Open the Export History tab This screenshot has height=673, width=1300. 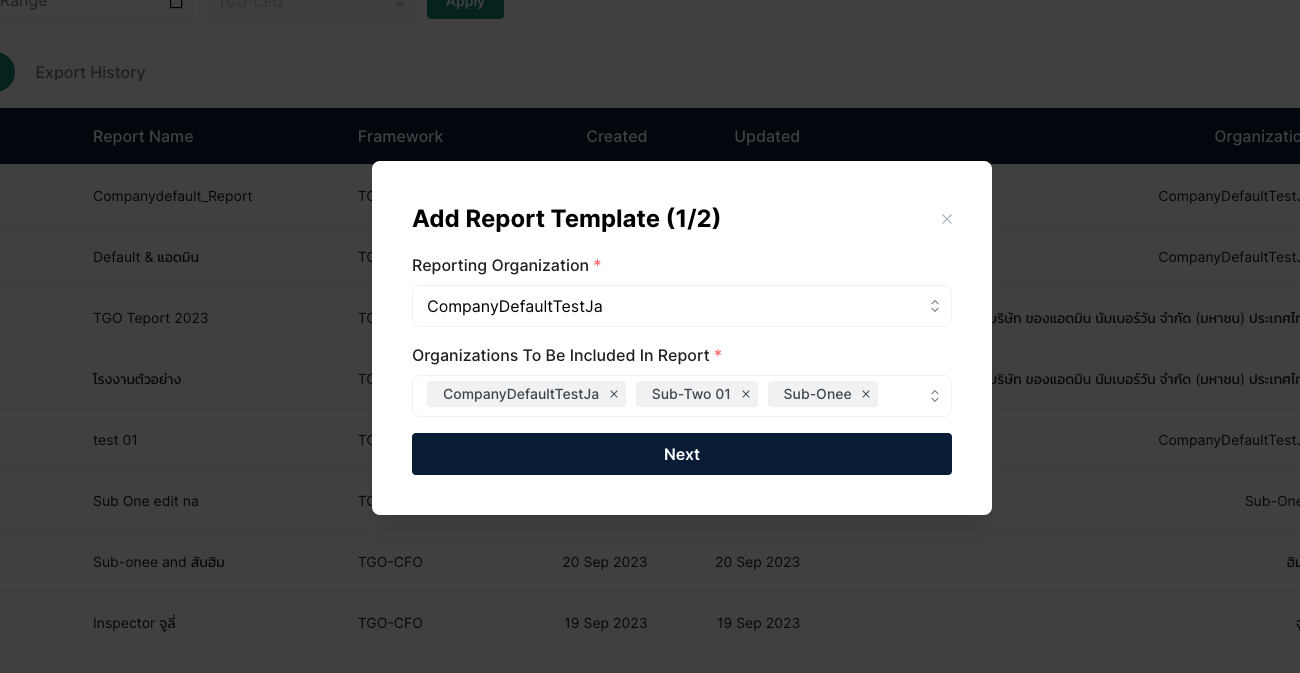[90, 72]
